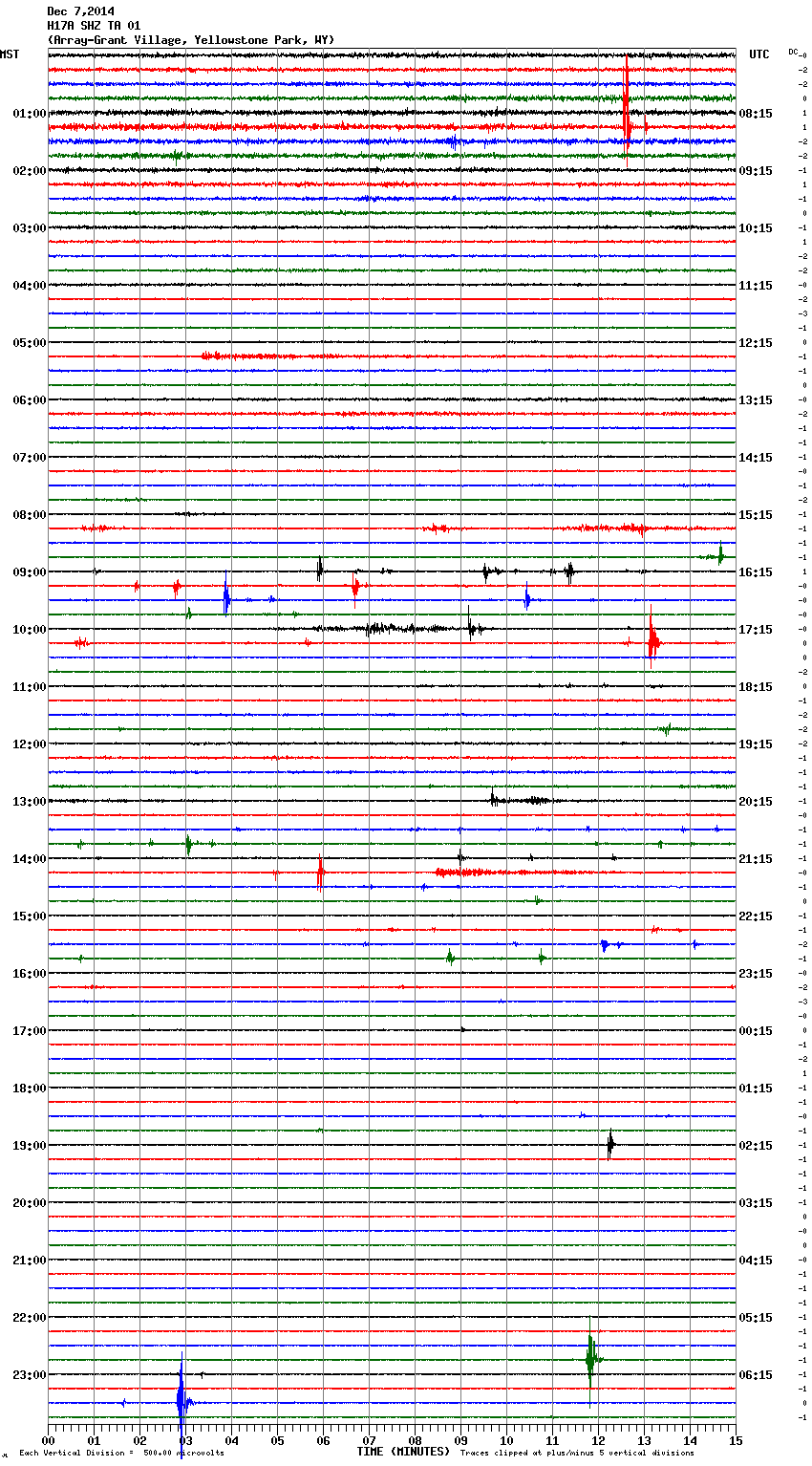Screen dimensions: 812x1466
Task: Click the black event spike on the 19:00 trace
Action: tap(610, 1144)
